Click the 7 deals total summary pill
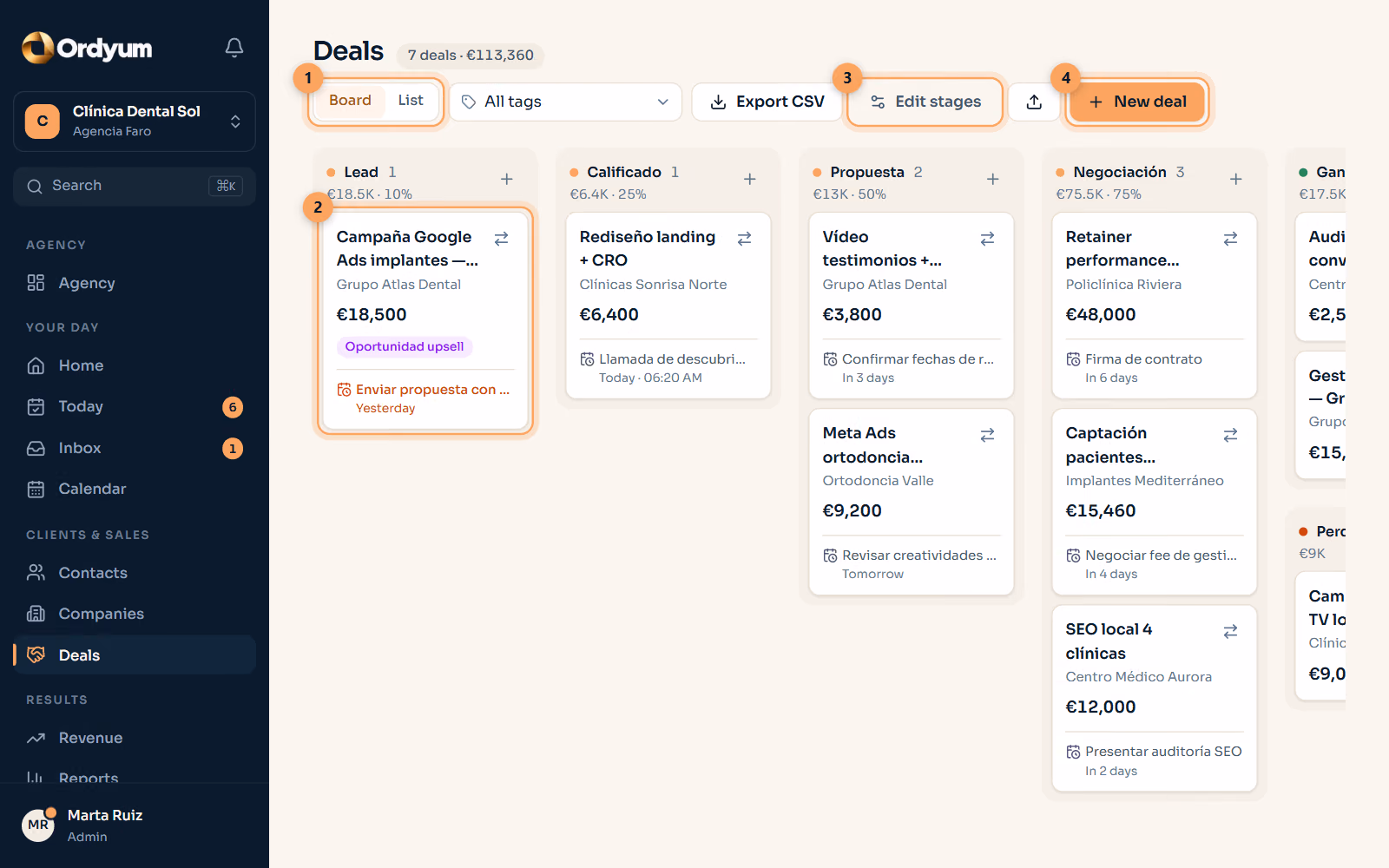The height and width of the screenshot is (868, 1389). (x=471, y=56)
